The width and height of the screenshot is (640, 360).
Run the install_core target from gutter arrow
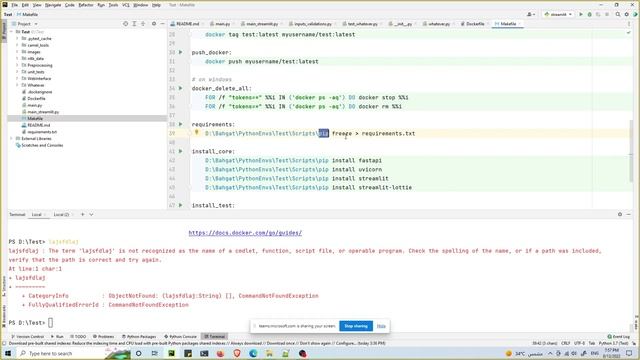(181, 151)
